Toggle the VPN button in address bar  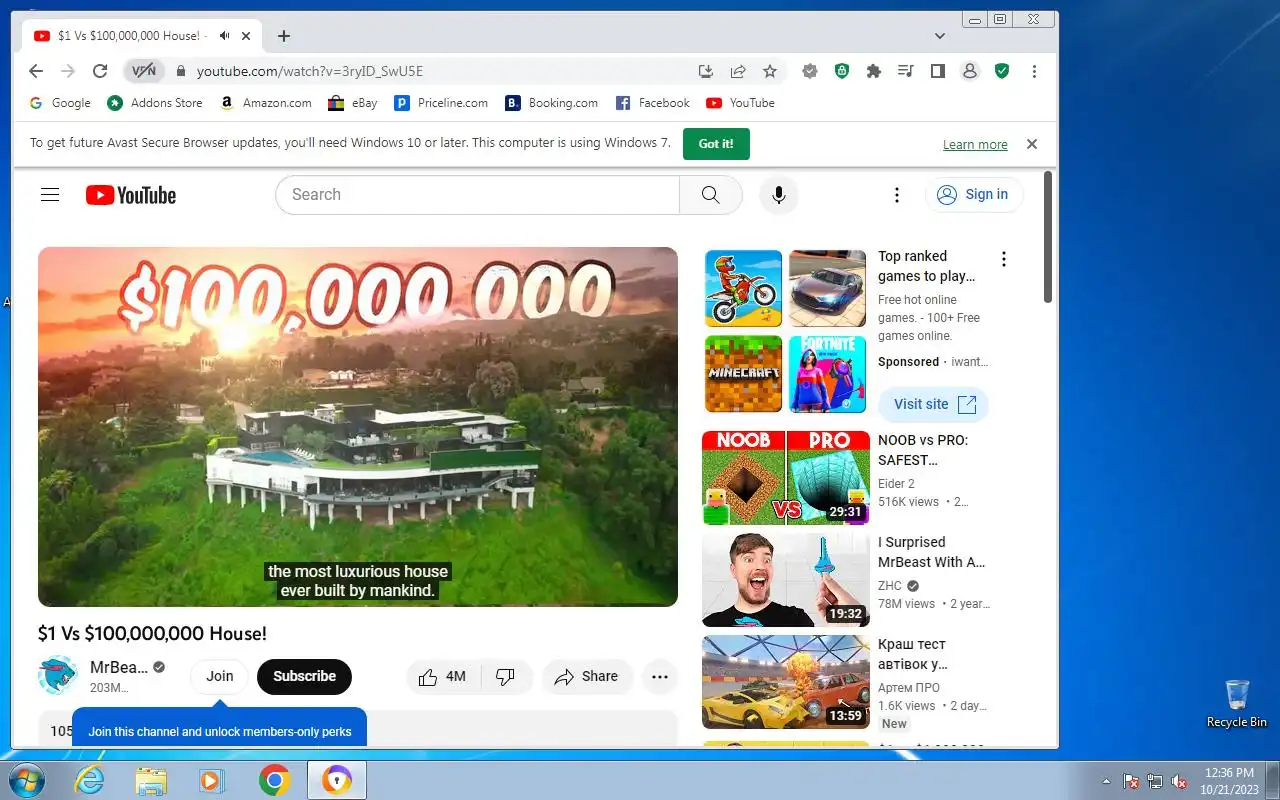coord(144,71)
